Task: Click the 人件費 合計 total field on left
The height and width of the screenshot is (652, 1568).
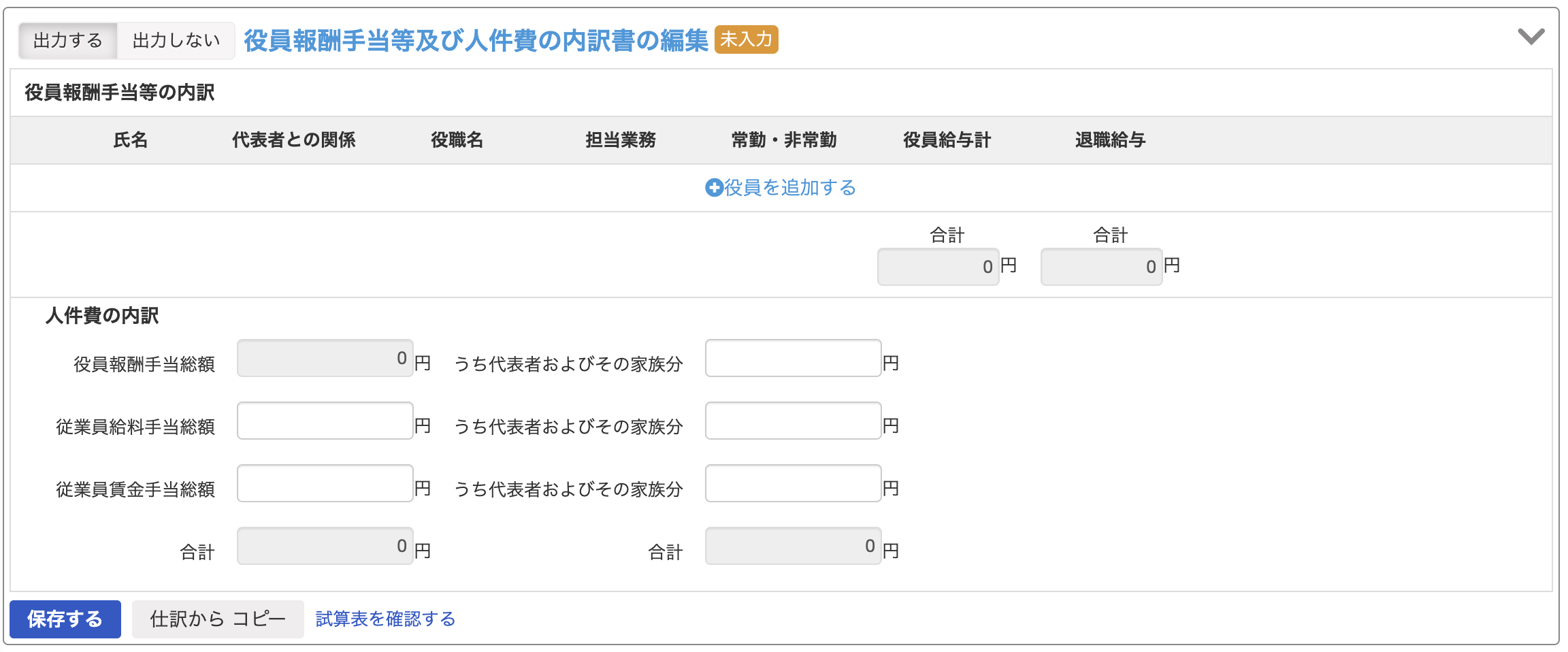Action: tap(325, 546)
